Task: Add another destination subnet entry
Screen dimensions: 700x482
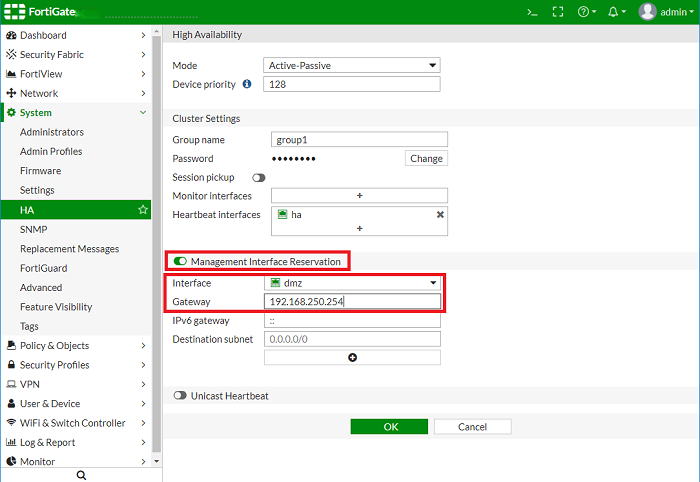Action: (352, 357)
